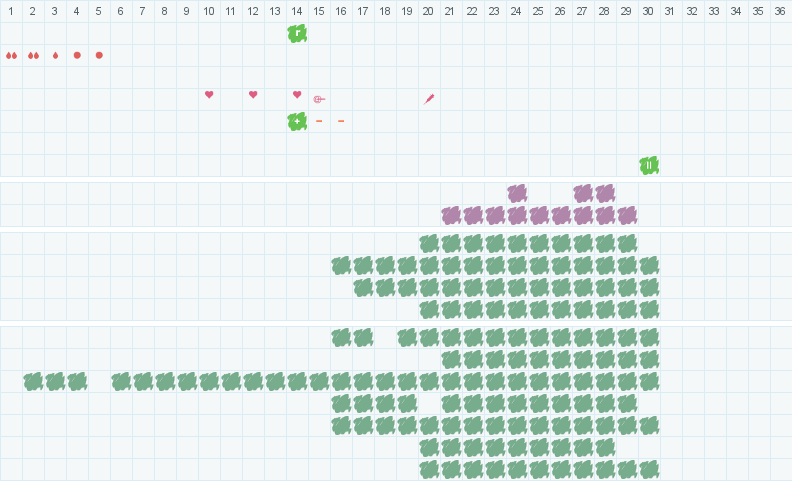Select the heart icon on day 14
This screenshot has height=481, width=792.
(297, 94)
